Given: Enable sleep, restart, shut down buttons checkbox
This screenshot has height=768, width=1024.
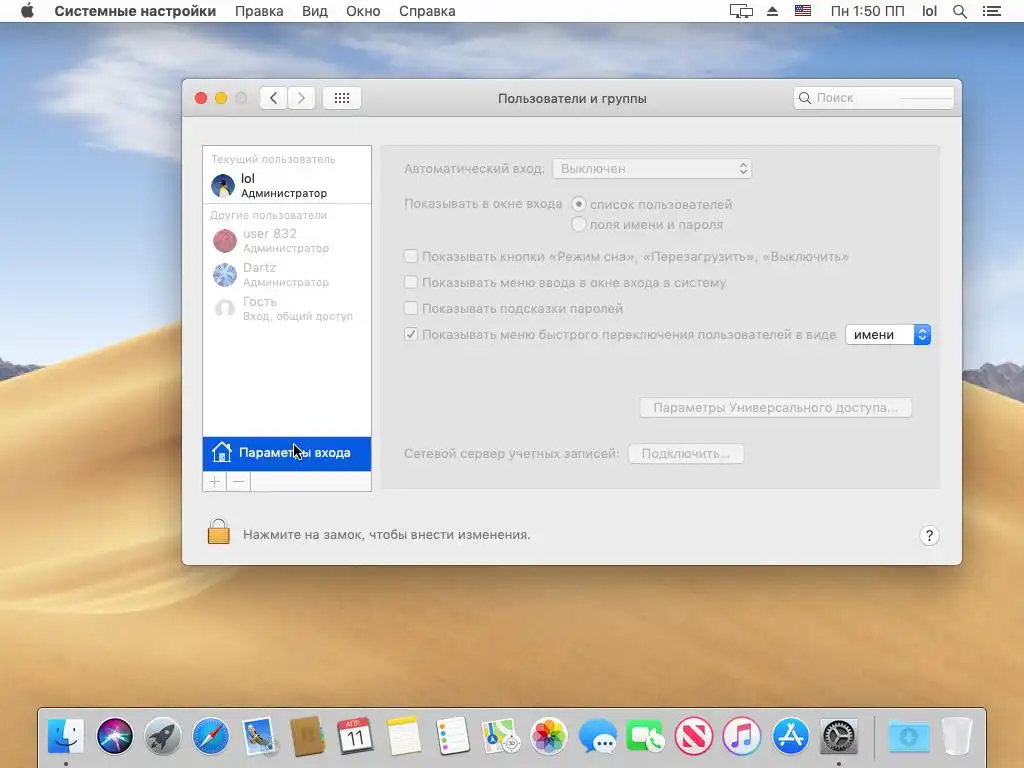Looking at the screenshot, I should [411, 256].
